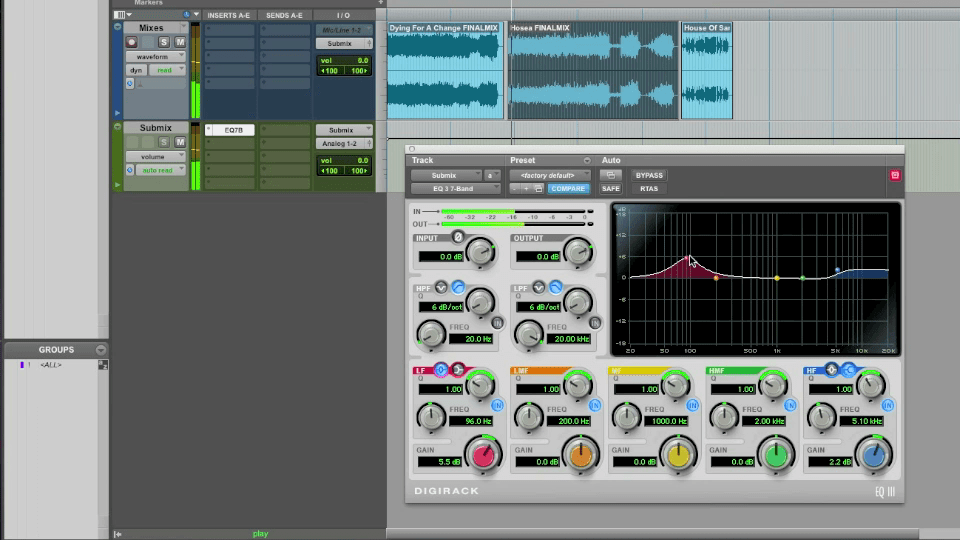Open the EQ7B insert on Submix
Viewport: 960px width, 540px height.
click(233, 130)
